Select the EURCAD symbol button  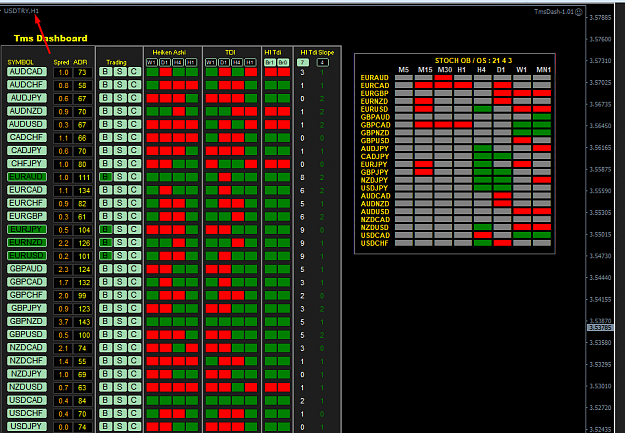point(27,190)
